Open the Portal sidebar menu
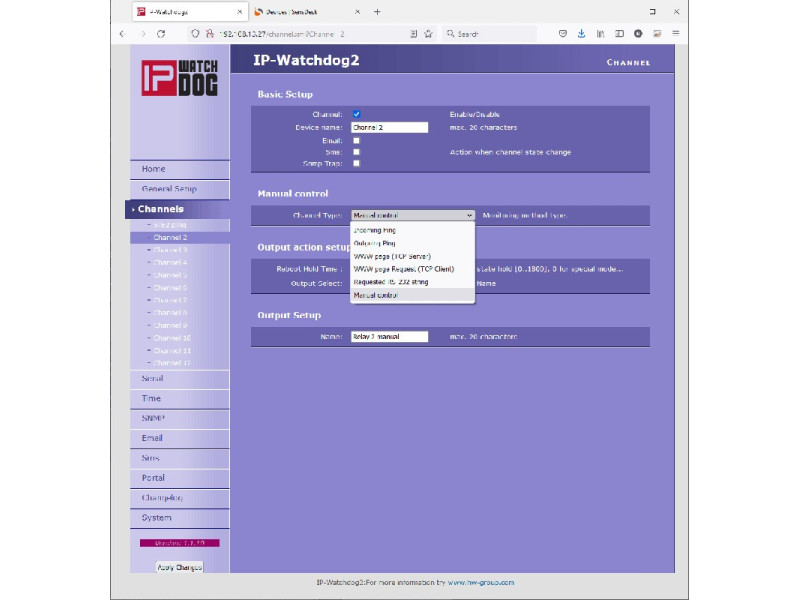This screenshot has width=800, height=600. (180, 479)
